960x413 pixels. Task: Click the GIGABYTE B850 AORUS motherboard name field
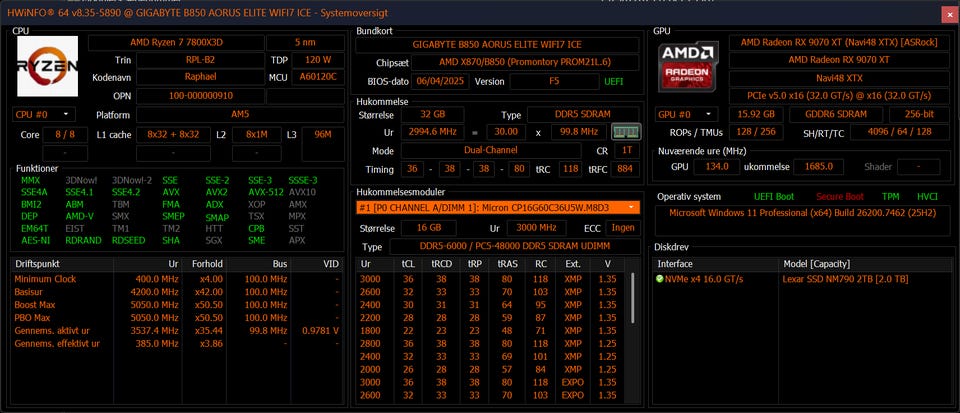[498, 46]
